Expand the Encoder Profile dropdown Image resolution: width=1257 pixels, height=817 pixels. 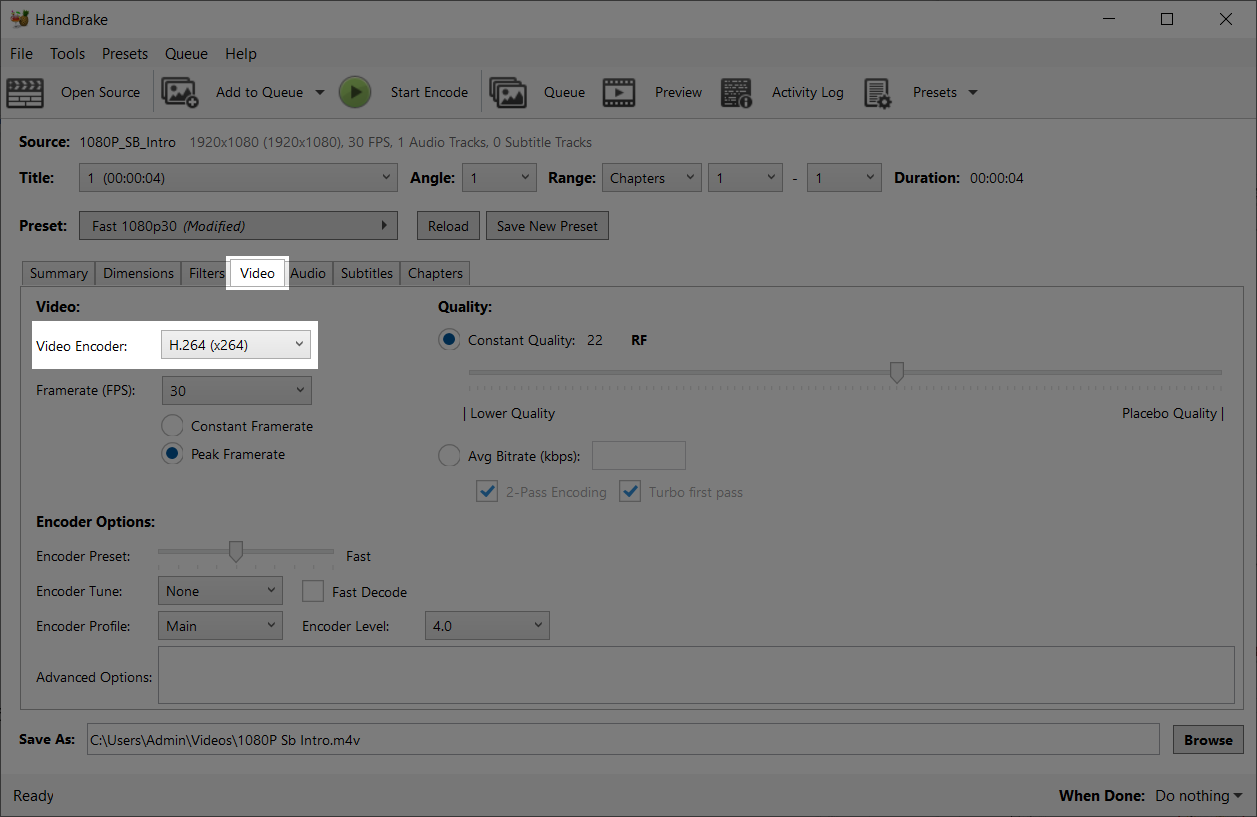[220, 626]
